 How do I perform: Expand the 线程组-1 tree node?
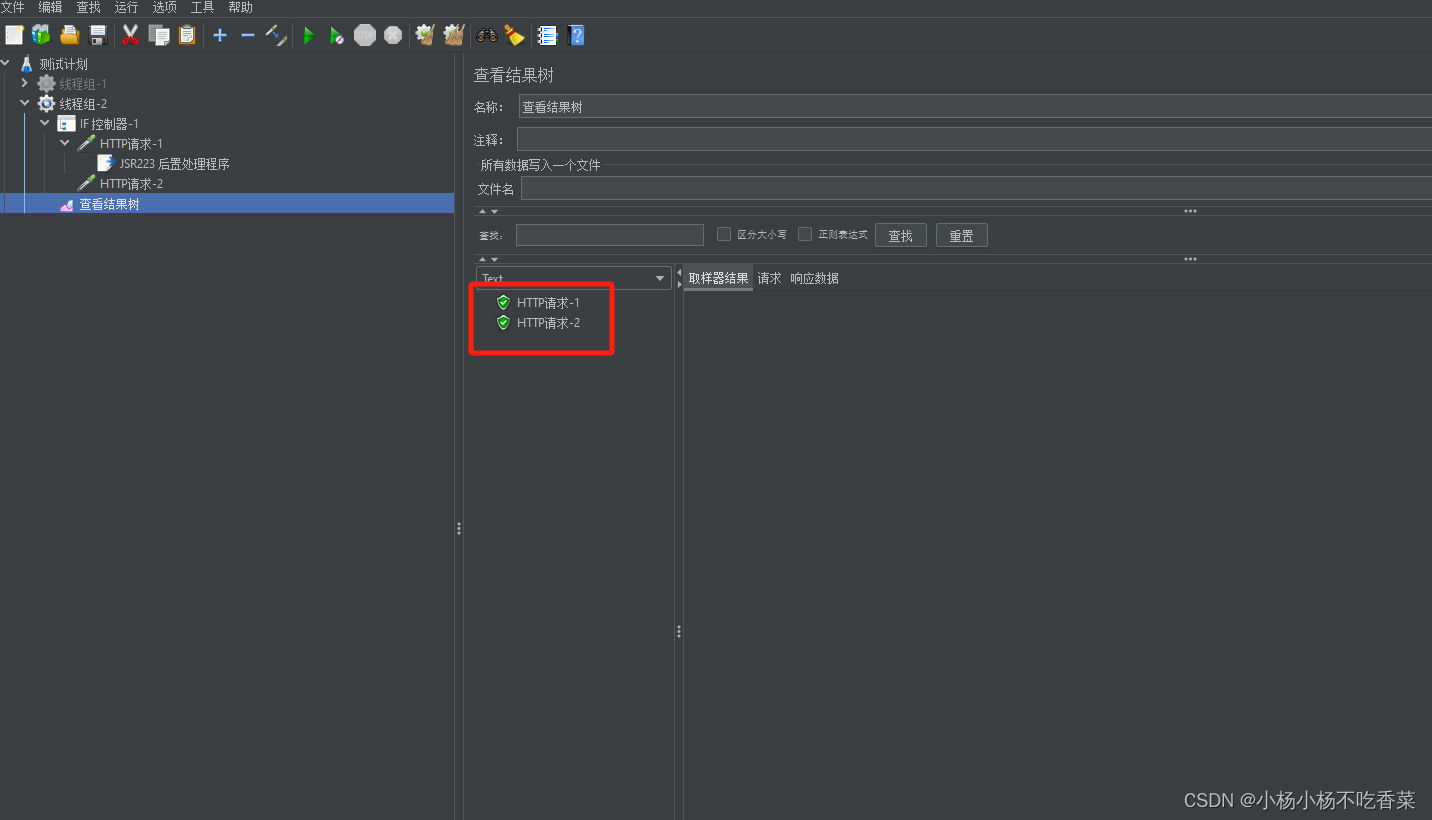25,83
